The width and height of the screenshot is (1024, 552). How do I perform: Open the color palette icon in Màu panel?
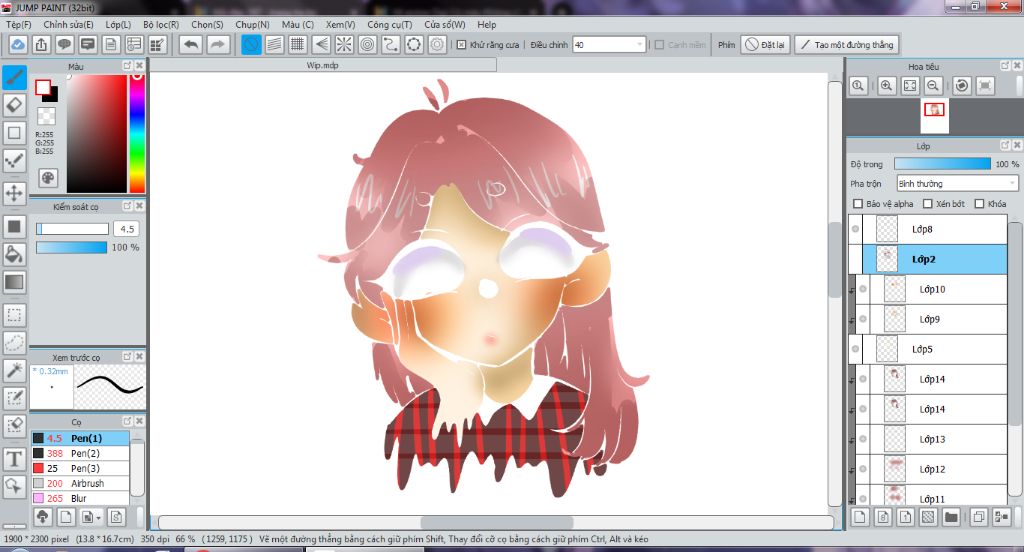pyautogui.click(x=48, y=178)
